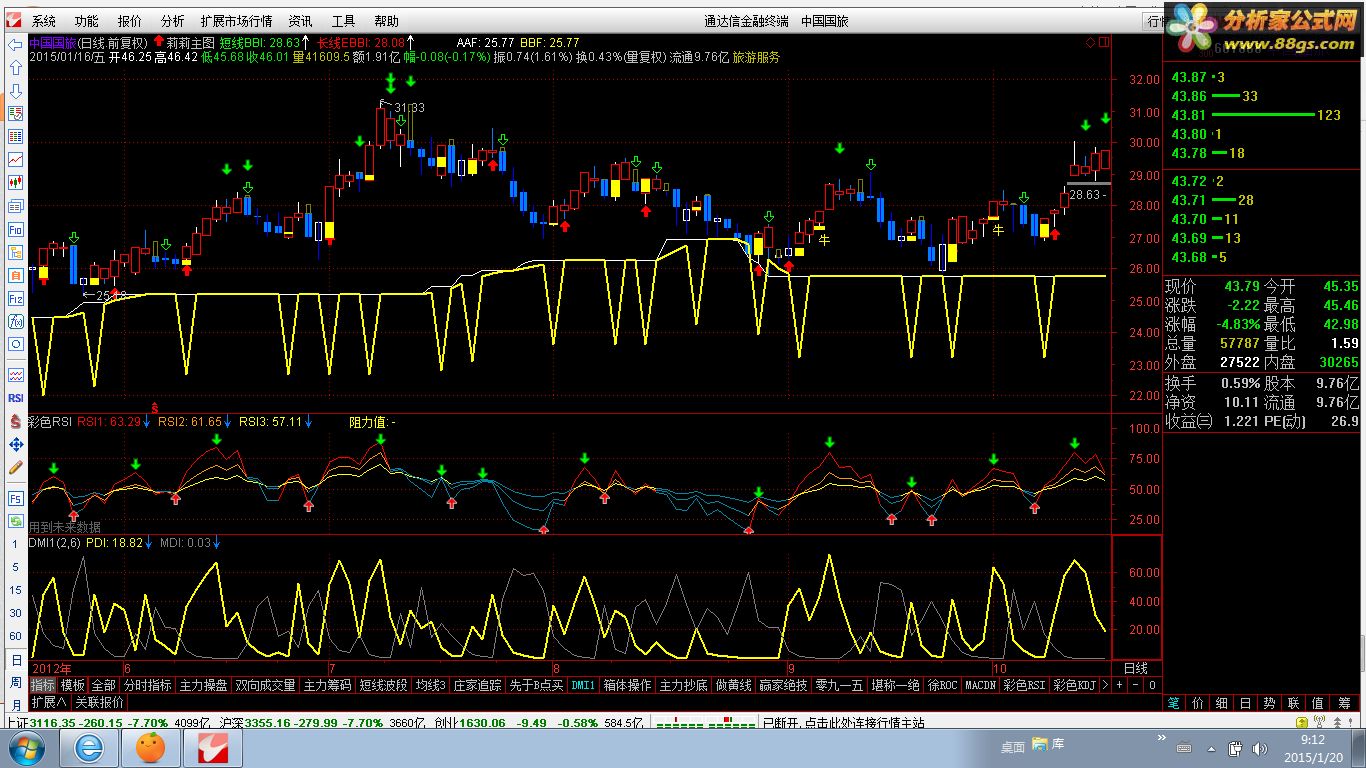This screenshot has height=768, width=1366.
Task: Click the circular clock-like sidebar icon
Action: [15, 345]
